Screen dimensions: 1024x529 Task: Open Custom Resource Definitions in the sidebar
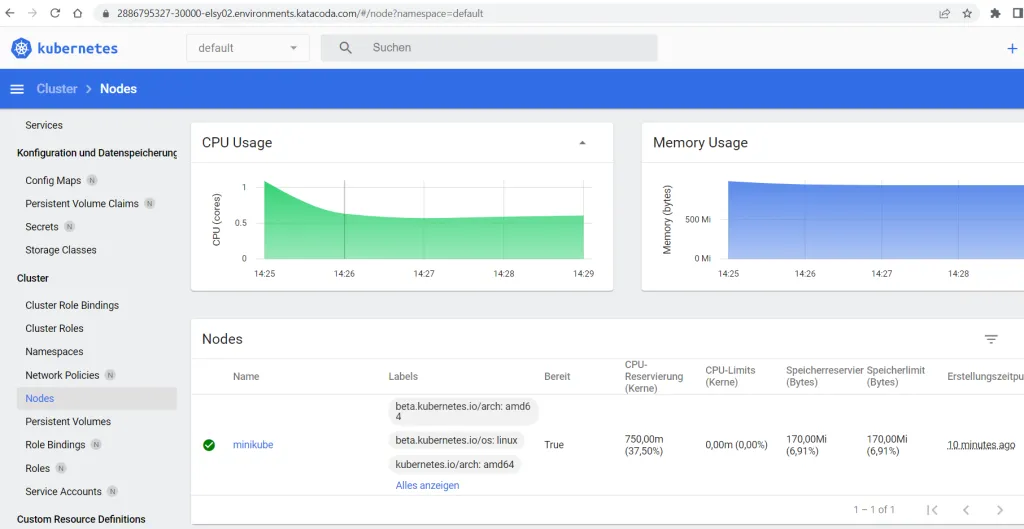pyautogui.click(x=81, y=519)
